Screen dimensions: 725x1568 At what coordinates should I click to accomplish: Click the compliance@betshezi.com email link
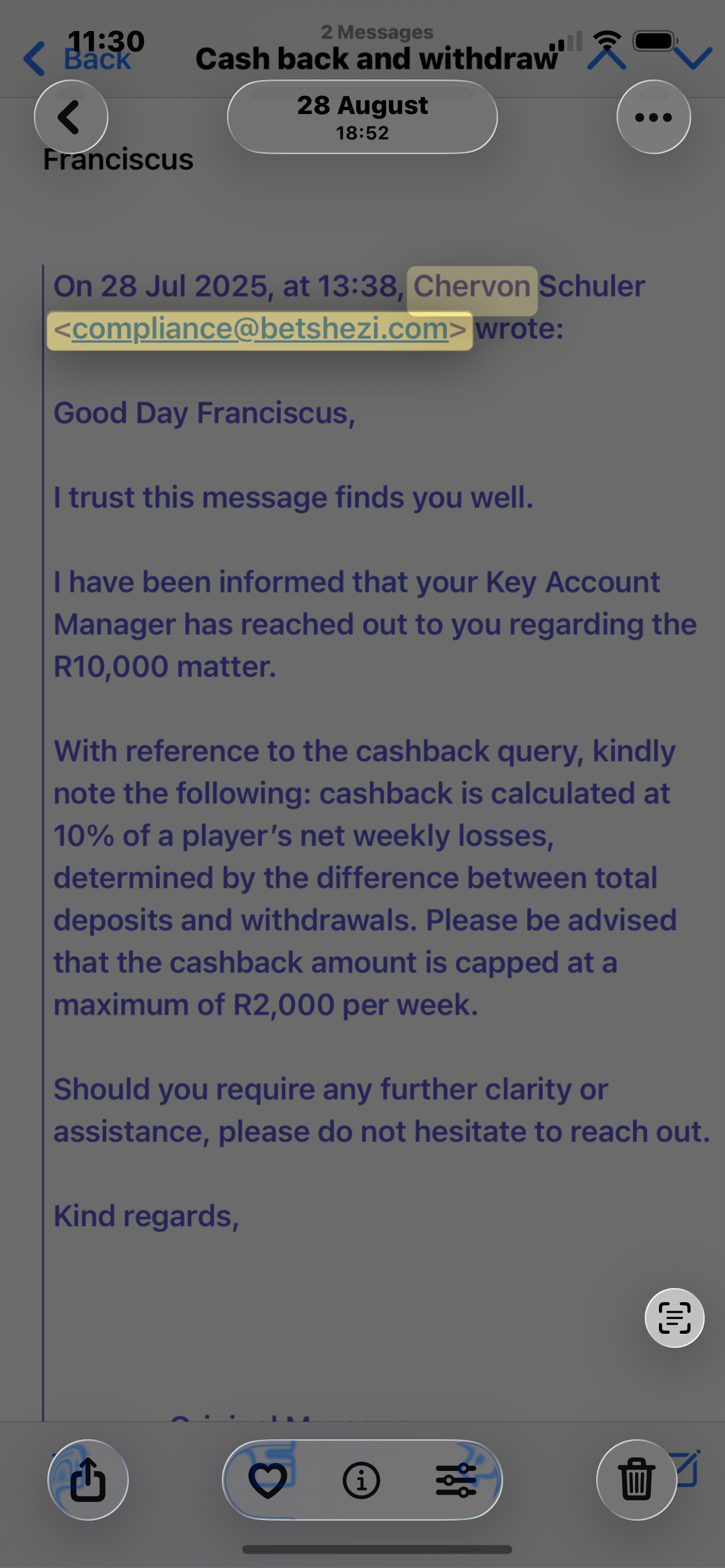click(x=260, y=329)
